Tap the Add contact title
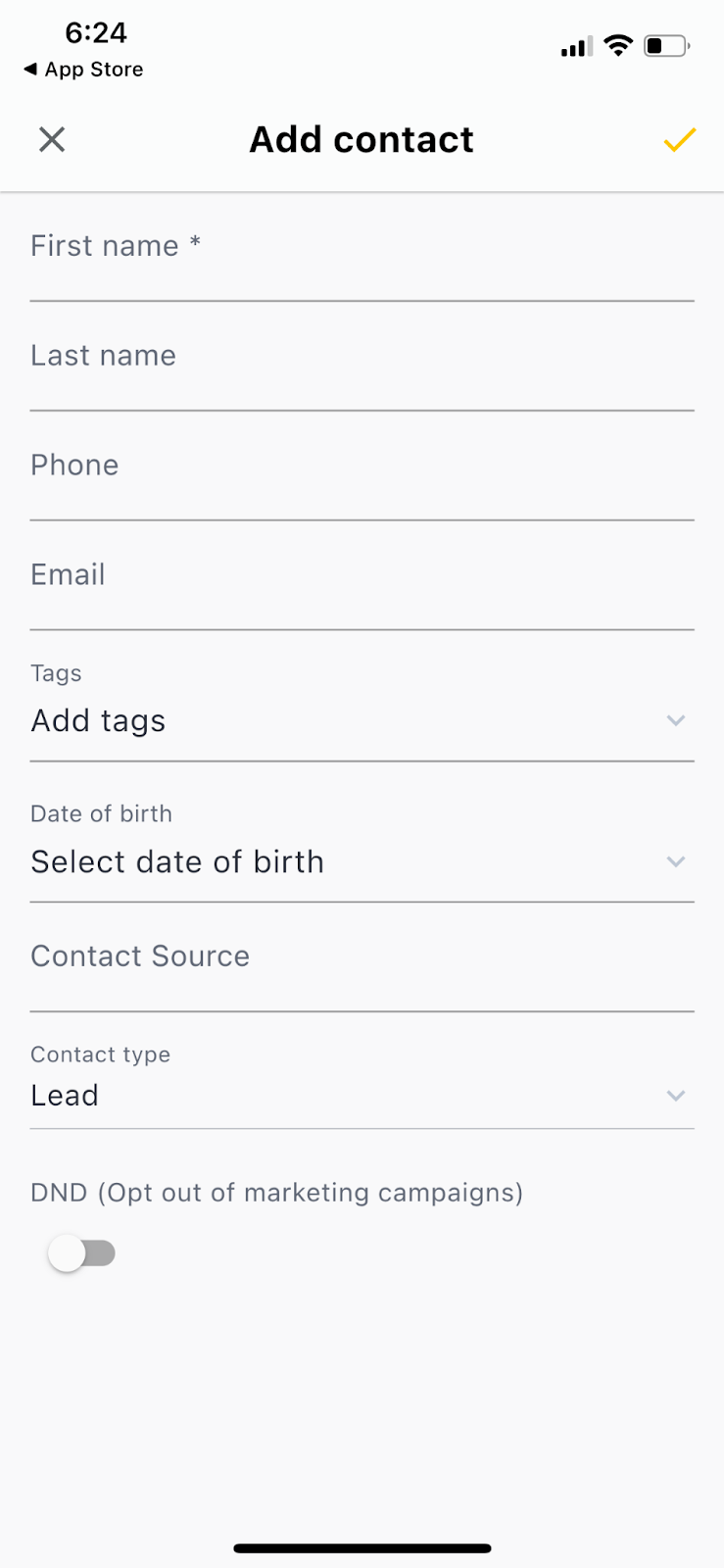Viewport: 724px width, 1568px height. coord(362,140)
